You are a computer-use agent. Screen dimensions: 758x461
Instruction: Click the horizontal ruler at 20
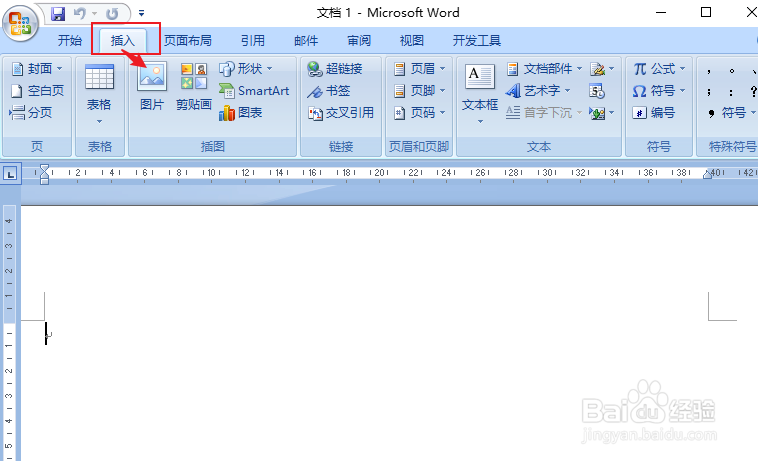pos(380,173)
